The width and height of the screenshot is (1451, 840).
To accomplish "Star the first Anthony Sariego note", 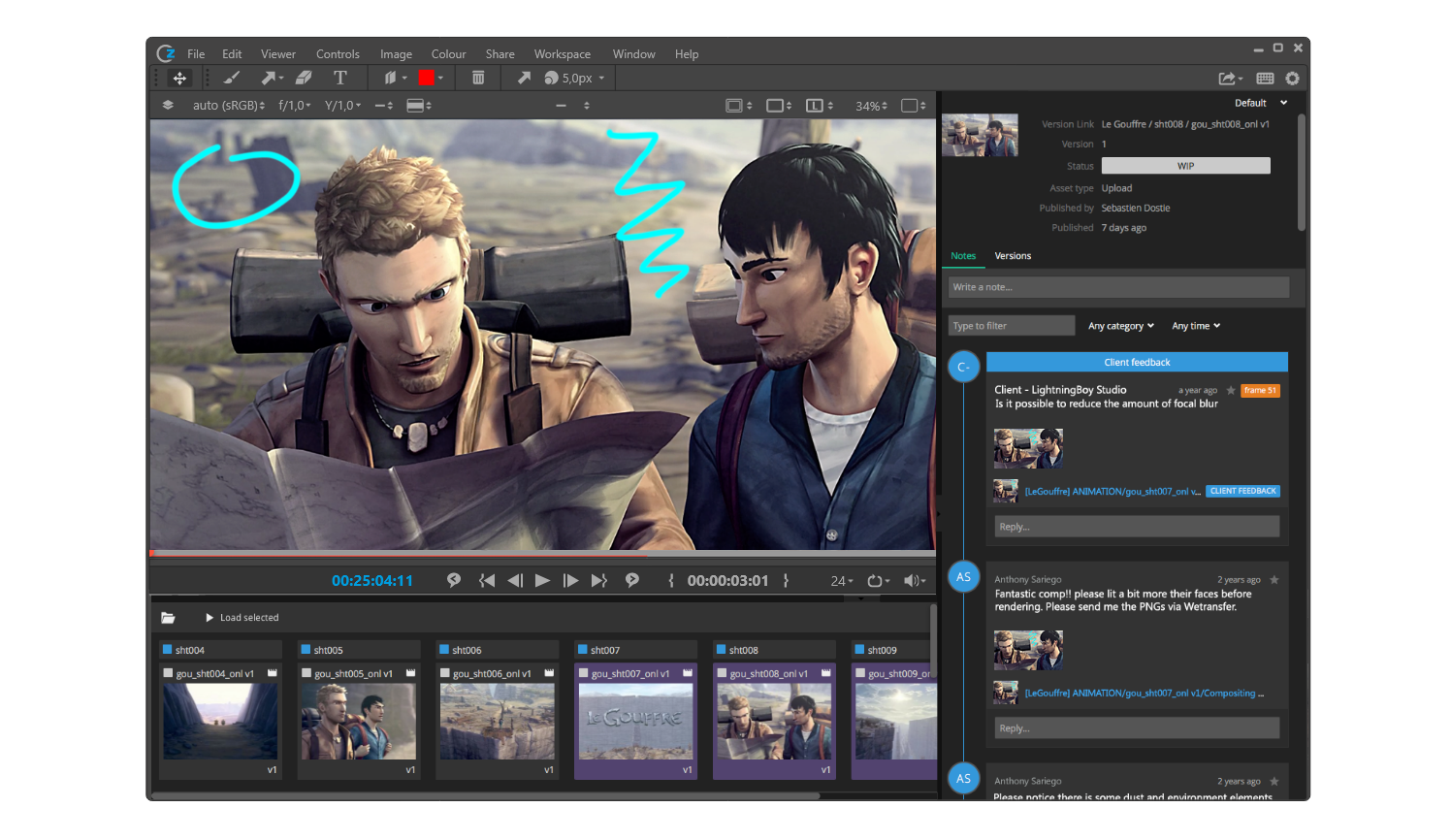I will (x=1274, y=580).
